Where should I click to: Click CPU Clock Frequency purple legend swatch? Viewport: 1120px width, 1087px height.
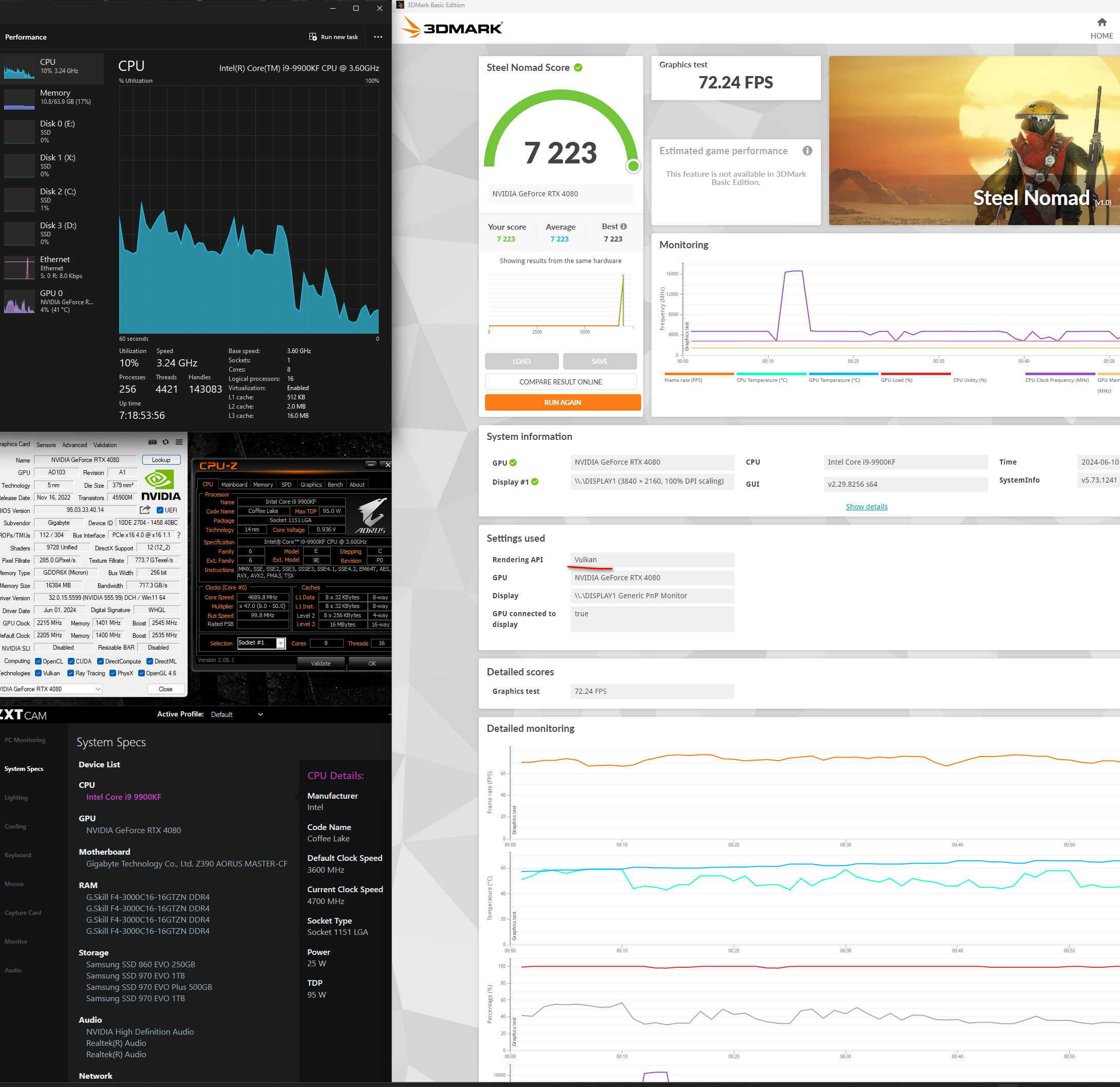point(1060,374)
